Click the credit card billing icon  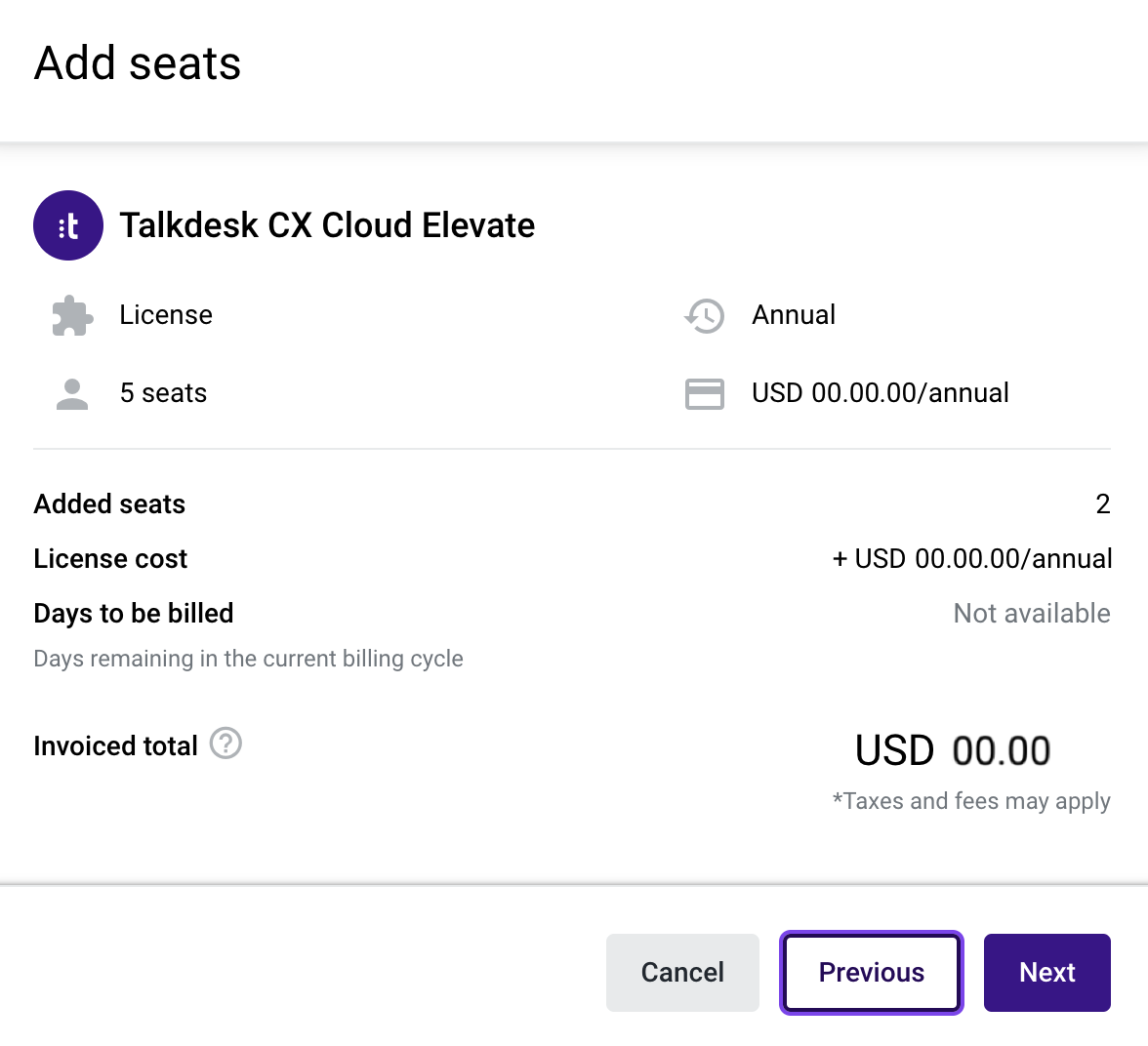(x=705, y=394)
